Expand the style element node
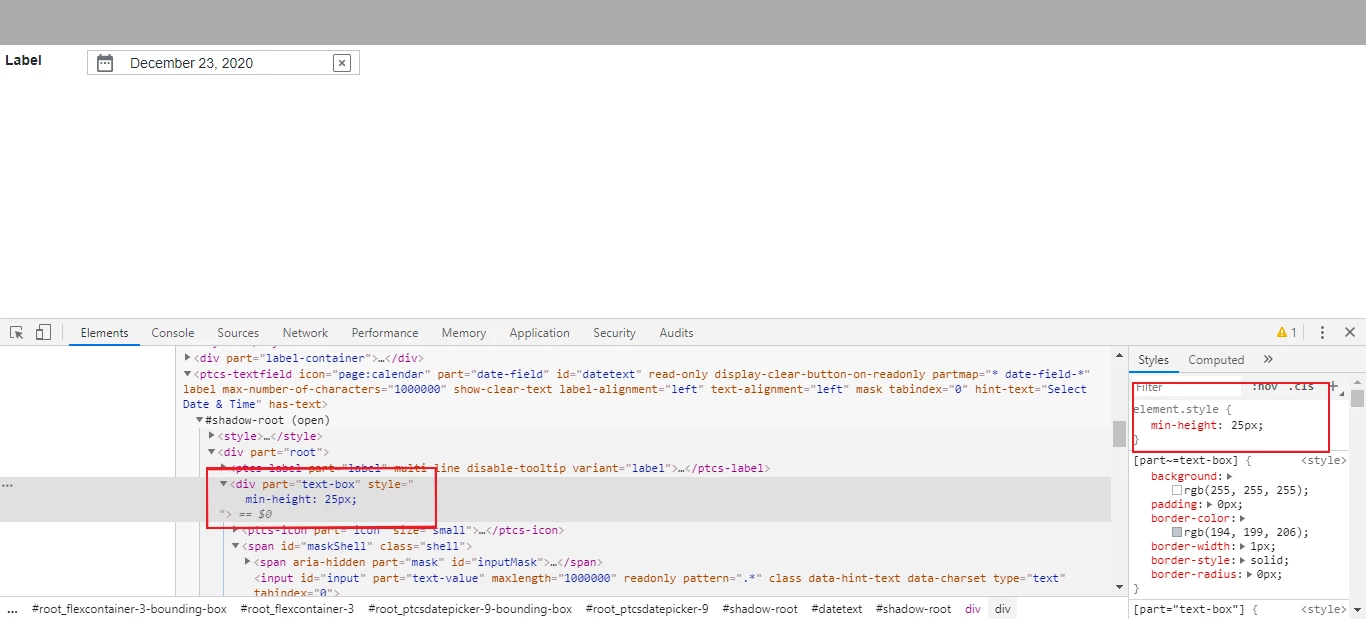The height and width of the screenshot is (619, 1366). [212, 436]
